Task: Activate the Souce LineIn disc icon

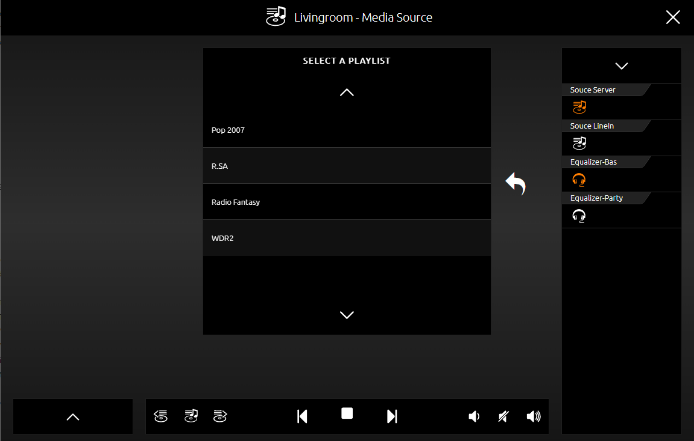Action: (579, 143)
